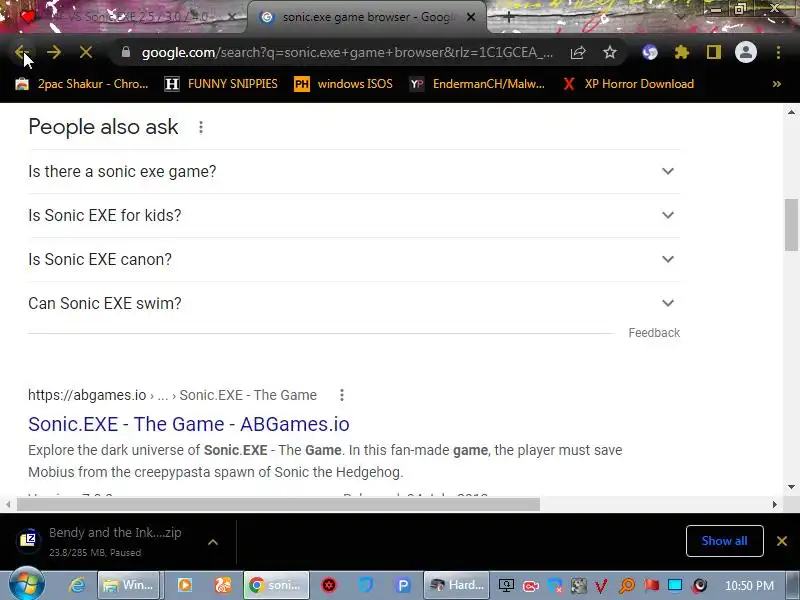This screenshot has width=800, height=600.
Task: Expand 'Is Sonic EXE canon?'
Action: (x=354, y=259)
